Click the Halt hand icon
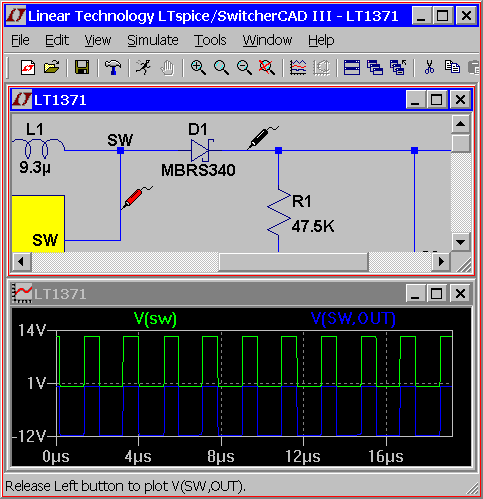This screenshot has width=483, height=499. tap(168, 68)
